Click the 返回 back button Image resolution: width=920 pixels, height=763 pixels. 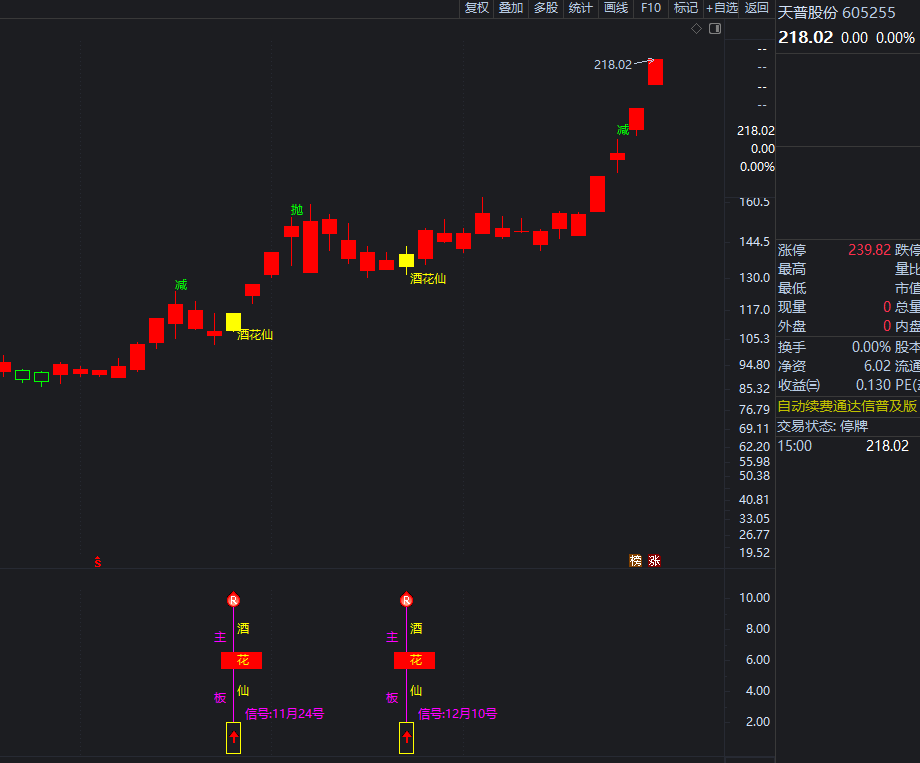tap(756, 8)
